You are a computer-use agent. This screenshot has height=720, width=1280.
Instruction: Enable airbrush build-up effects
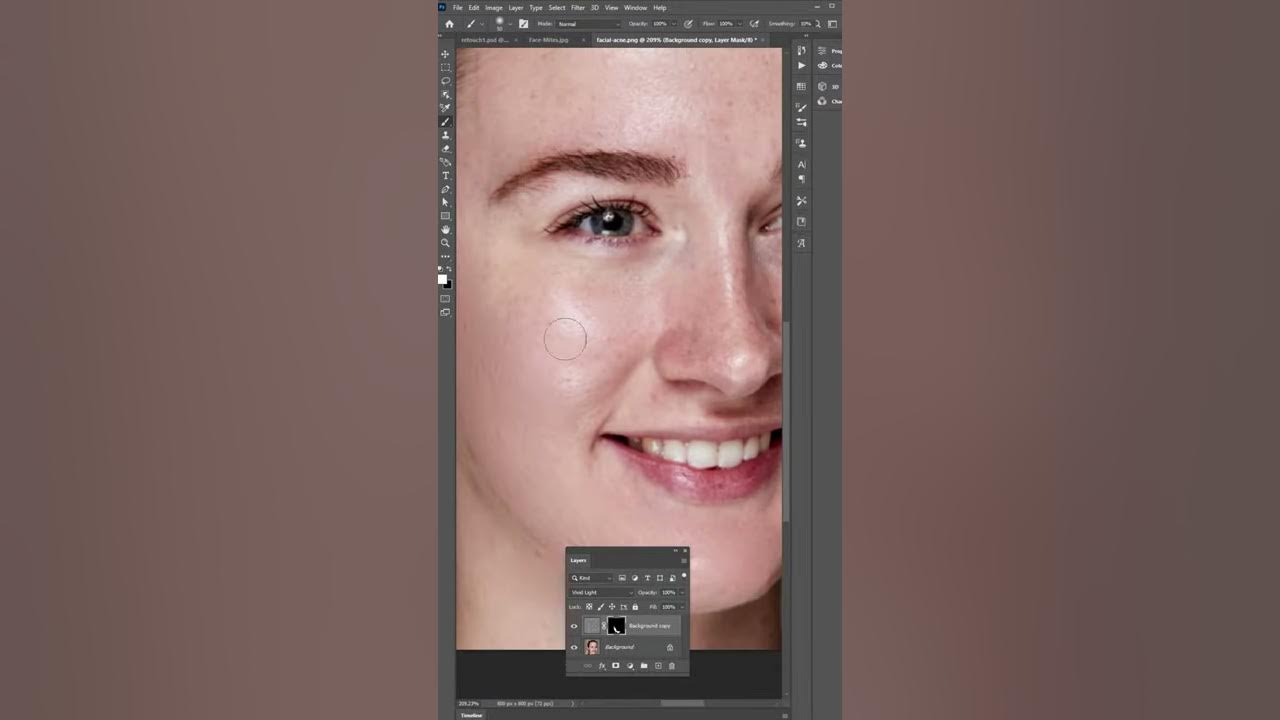coord(753,24)
